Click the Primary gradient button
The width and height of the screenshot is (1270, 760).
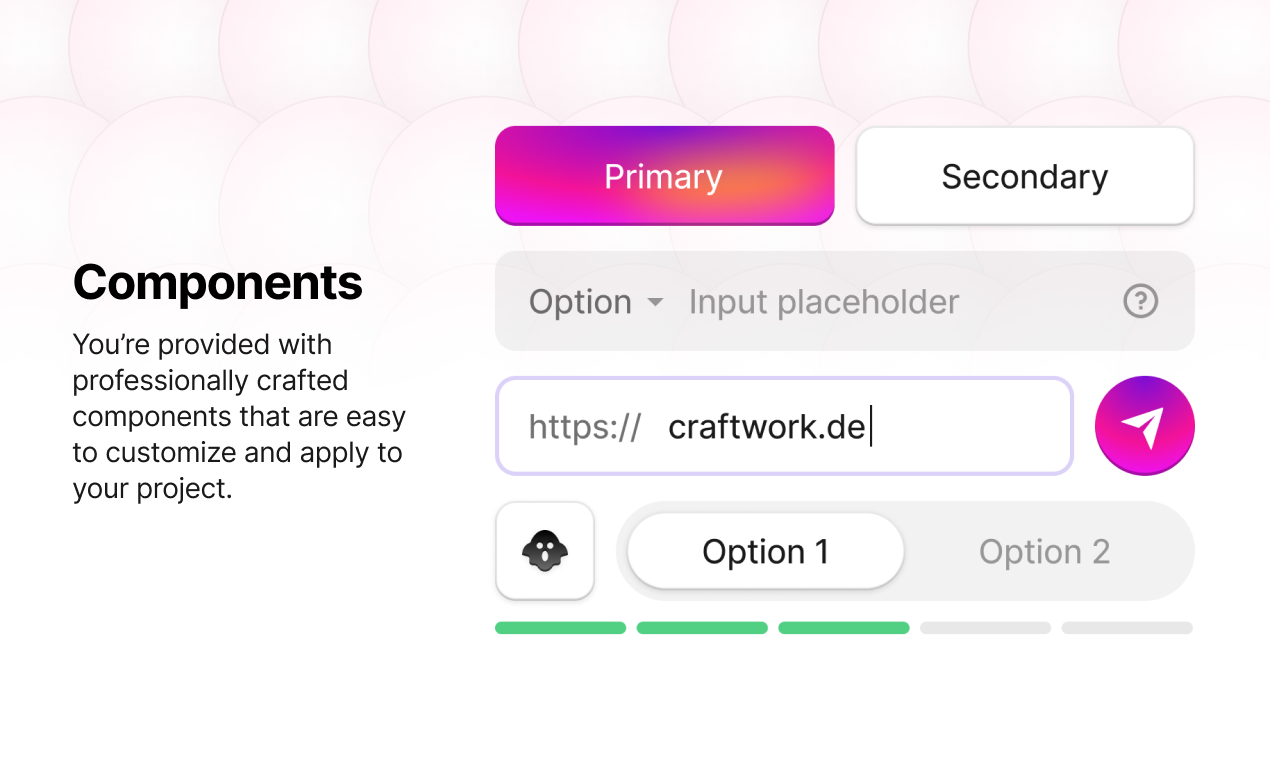point(664,176)
